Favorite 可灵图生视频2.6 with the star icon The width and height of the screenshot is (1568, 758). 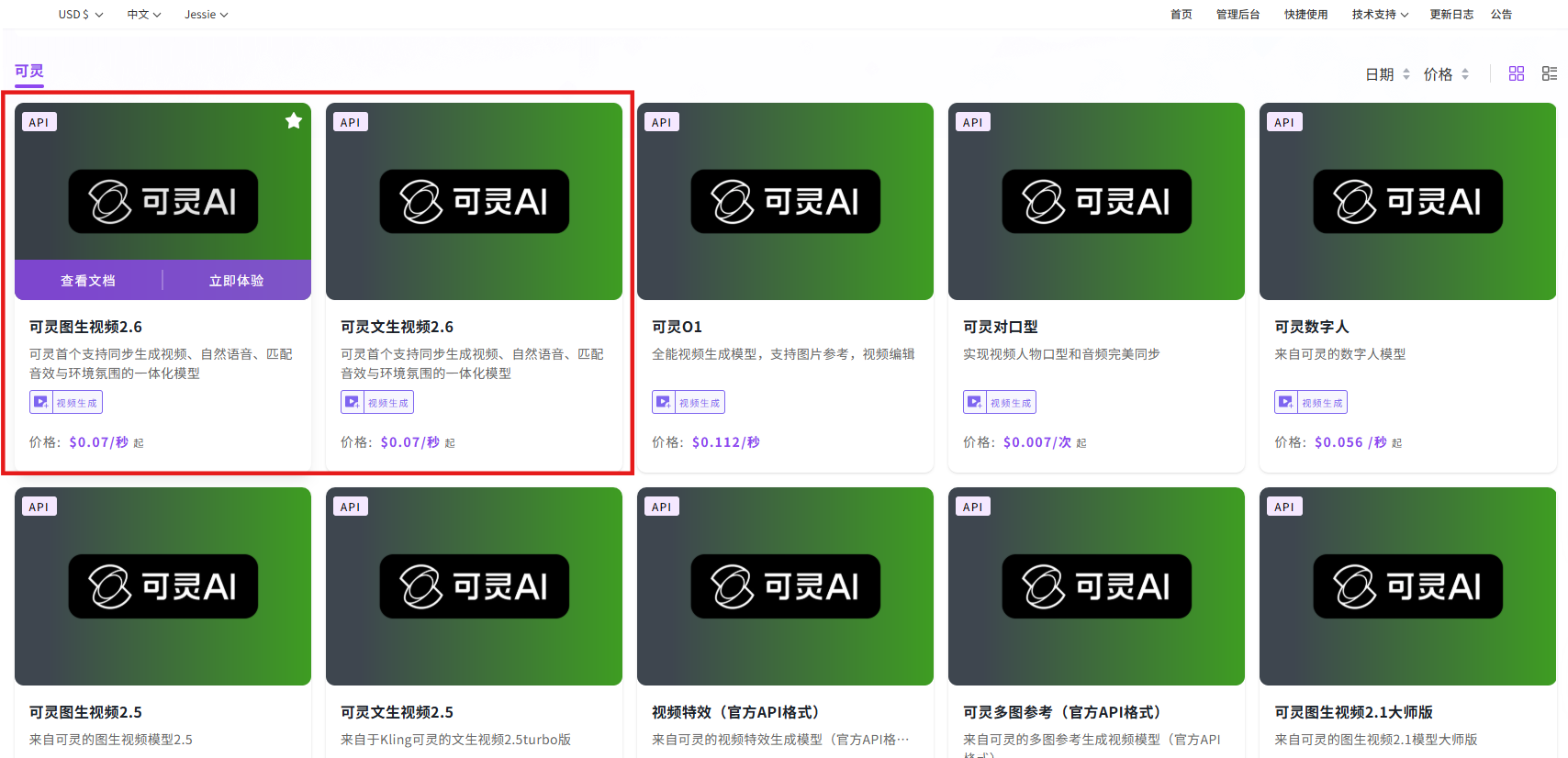[294, 121]
